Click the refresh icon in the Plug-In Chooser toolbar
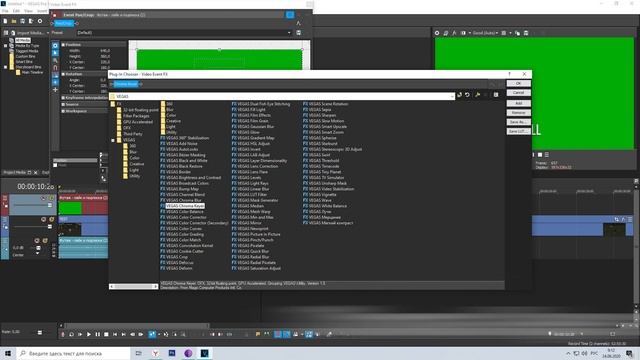Screen dimensions: 640x360 coord(467,95)
